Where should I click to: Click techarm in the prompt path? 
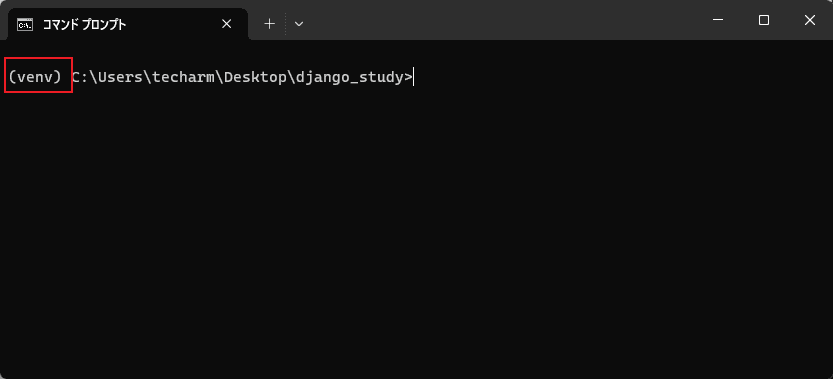point(182,77)
